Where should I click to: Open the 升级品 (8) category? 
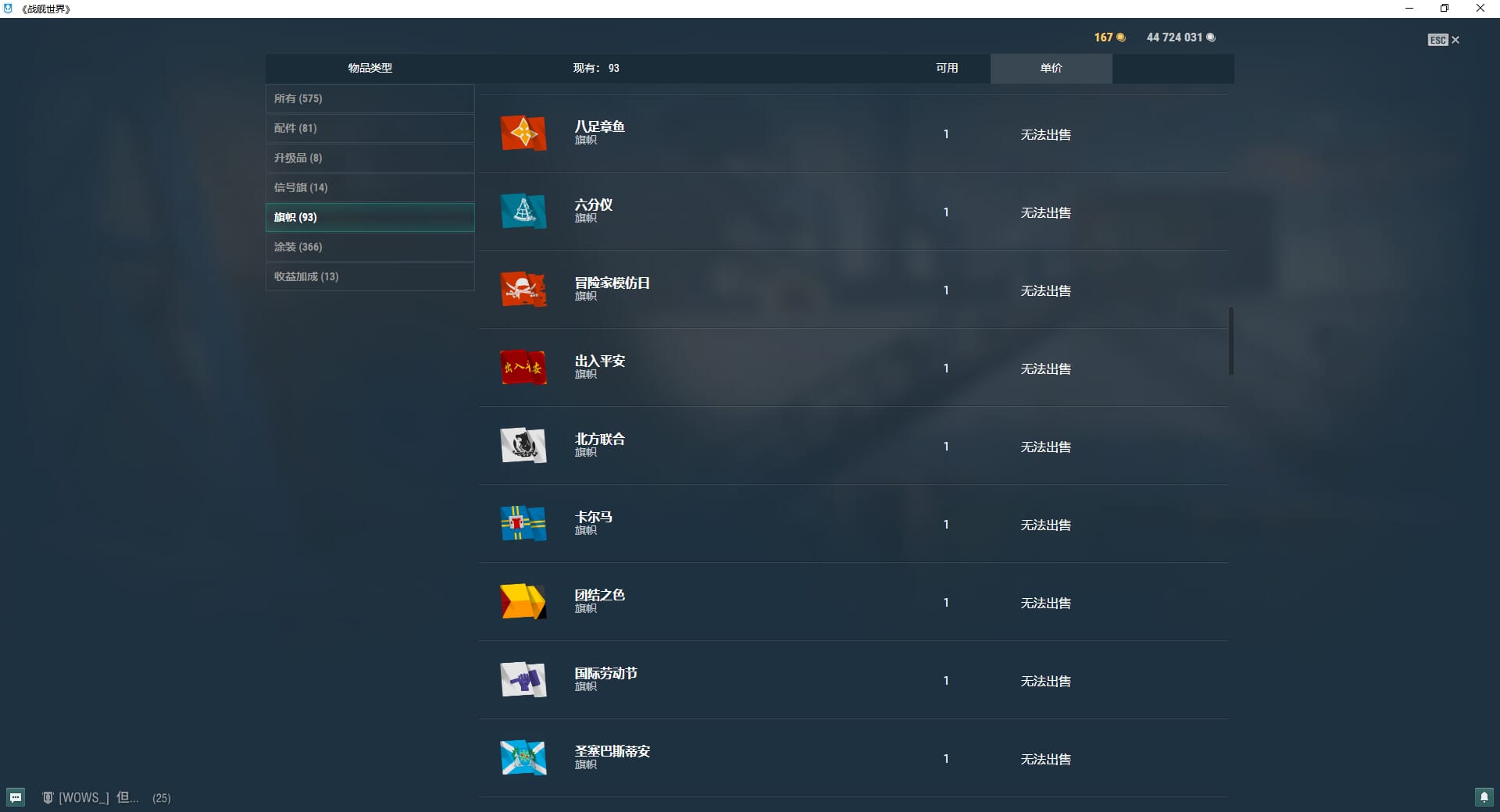(x=370, y=158)
